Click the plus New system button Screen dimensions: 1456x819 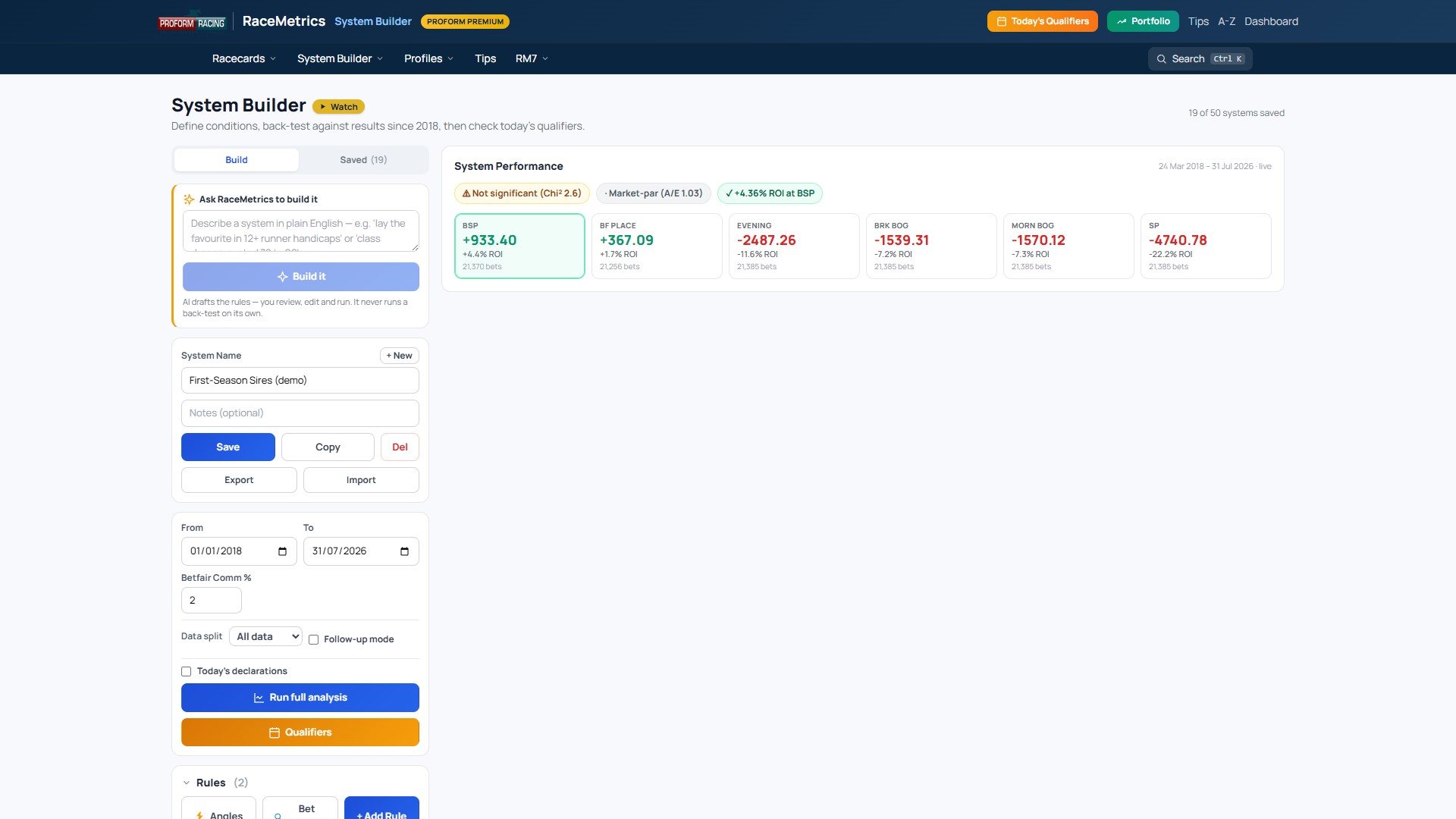tap(399, 356)
